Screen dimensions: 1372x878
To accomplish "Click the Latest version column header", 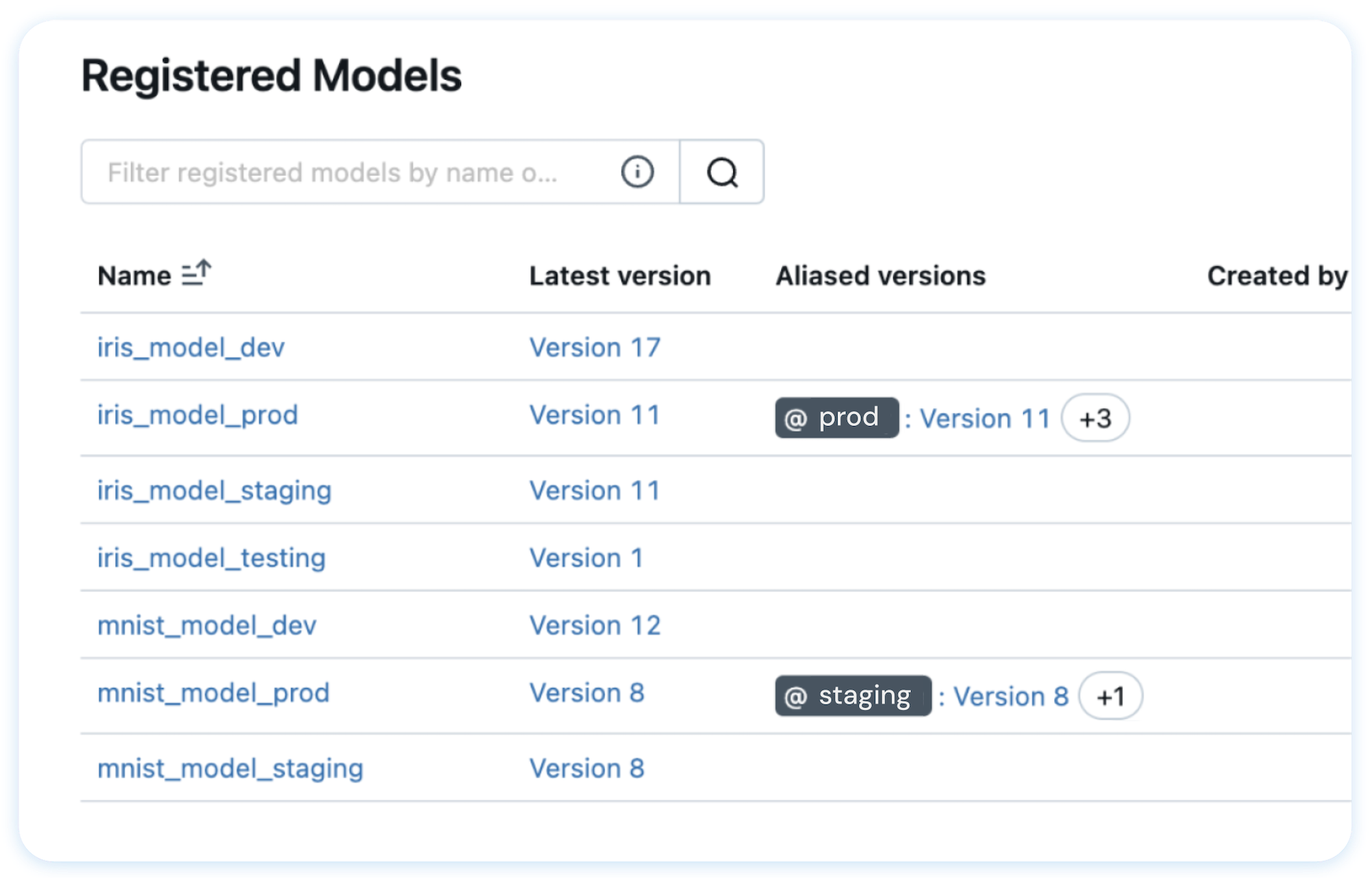I will tap(619, 274).
